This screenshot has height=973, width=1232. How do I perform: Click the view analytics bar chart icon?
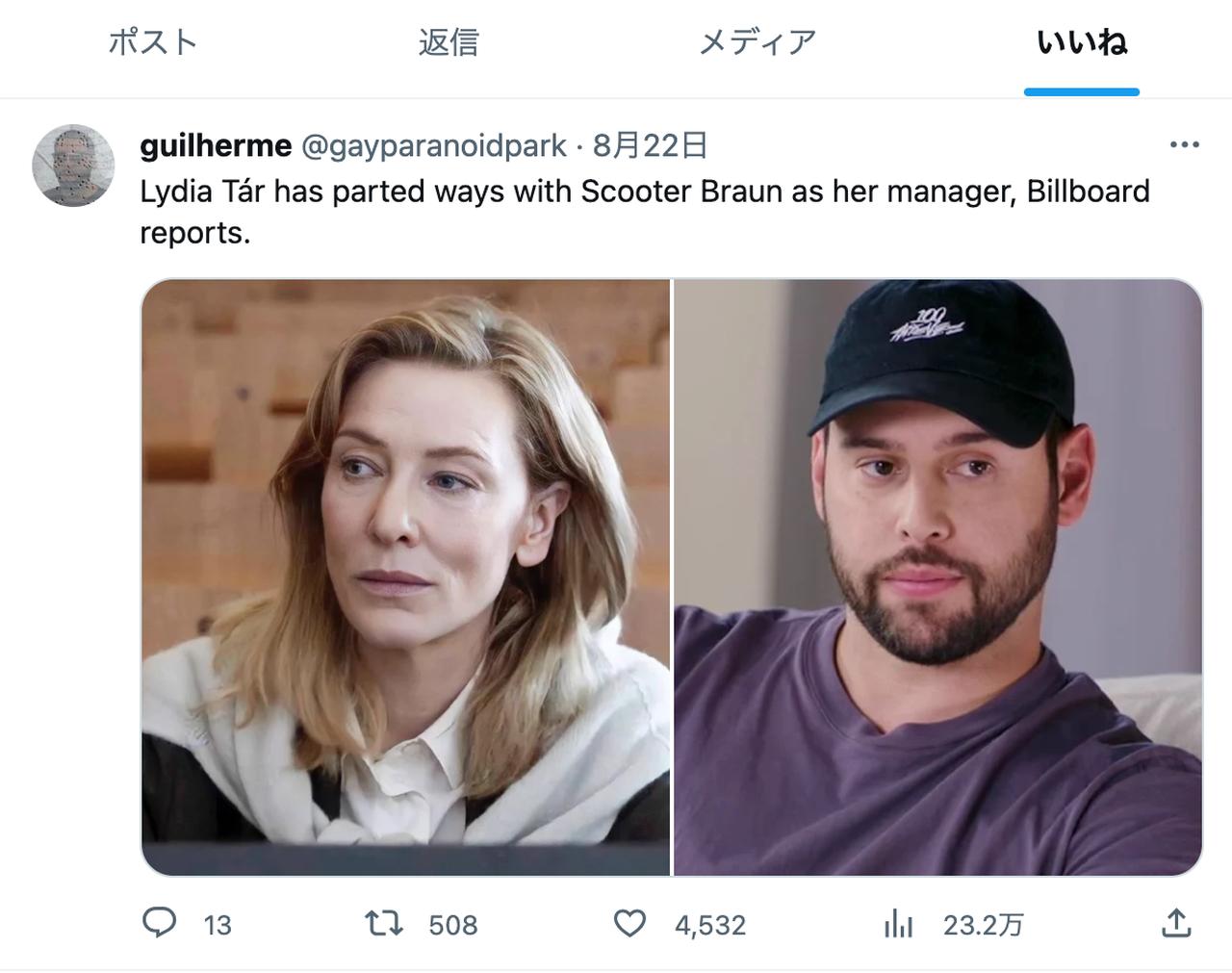[898, 924]
